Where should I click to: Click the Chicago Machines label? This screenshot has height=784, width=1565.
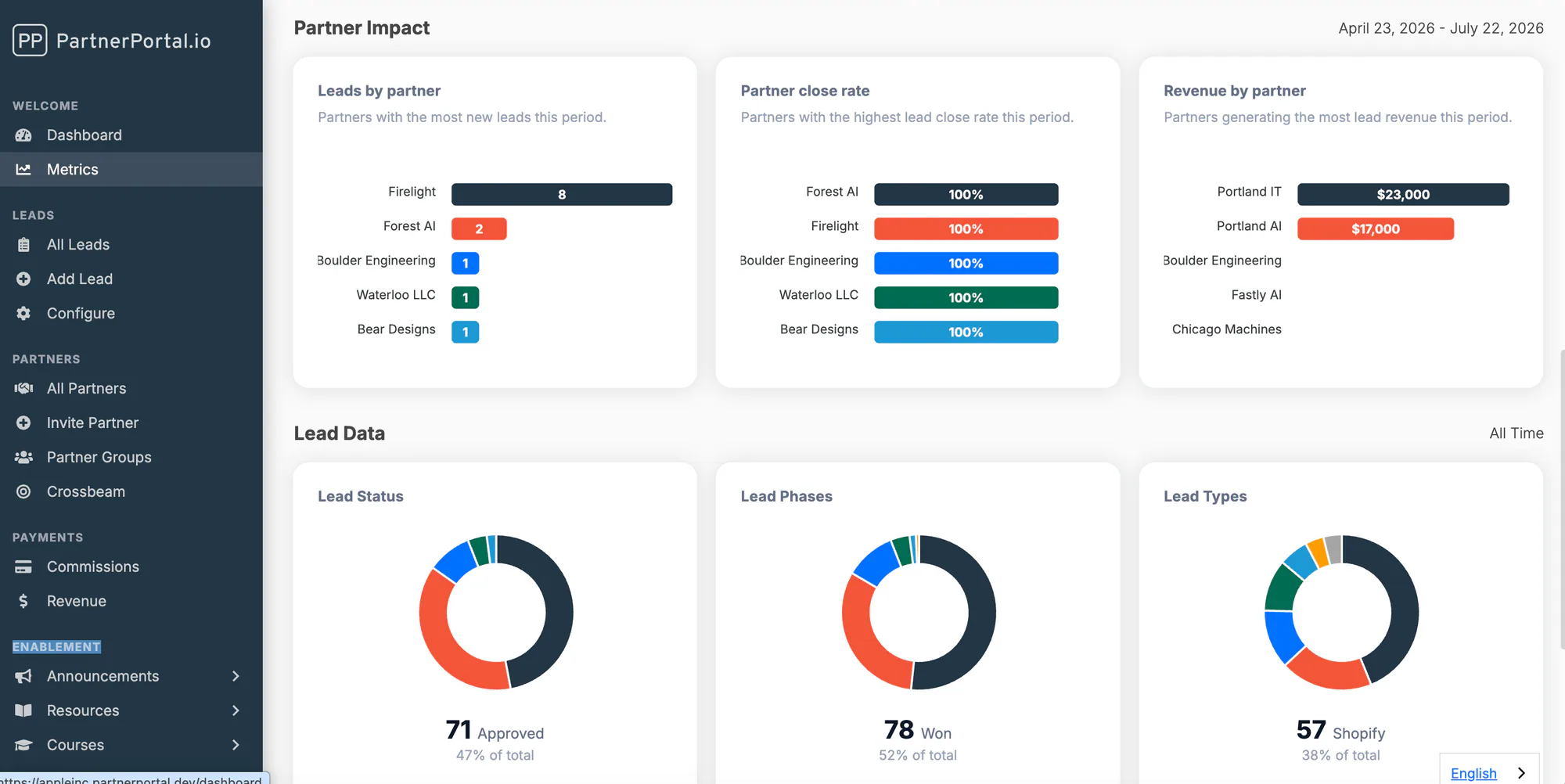pos(1227,329)
